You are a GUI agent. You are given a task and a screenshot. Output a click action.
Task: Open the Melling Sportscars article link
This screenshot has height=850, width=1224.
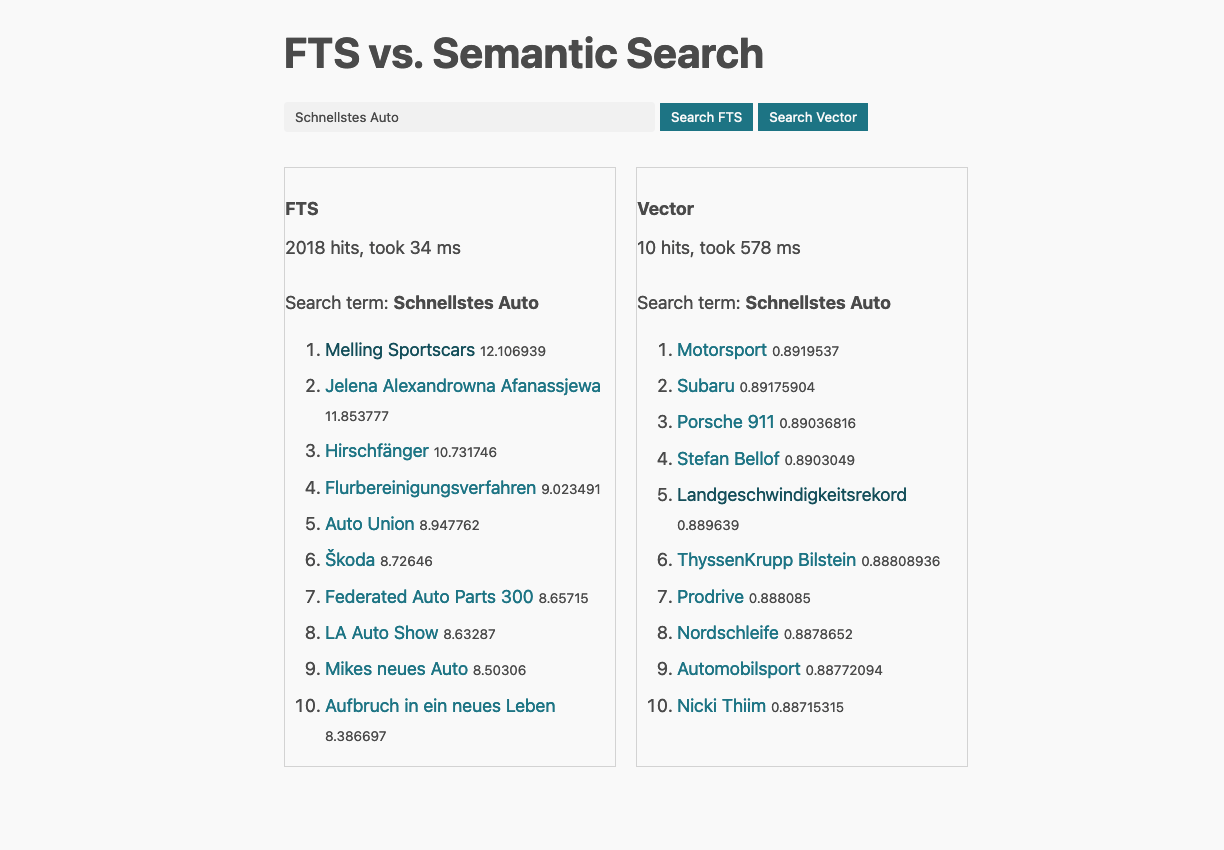[x=399, y=350]
